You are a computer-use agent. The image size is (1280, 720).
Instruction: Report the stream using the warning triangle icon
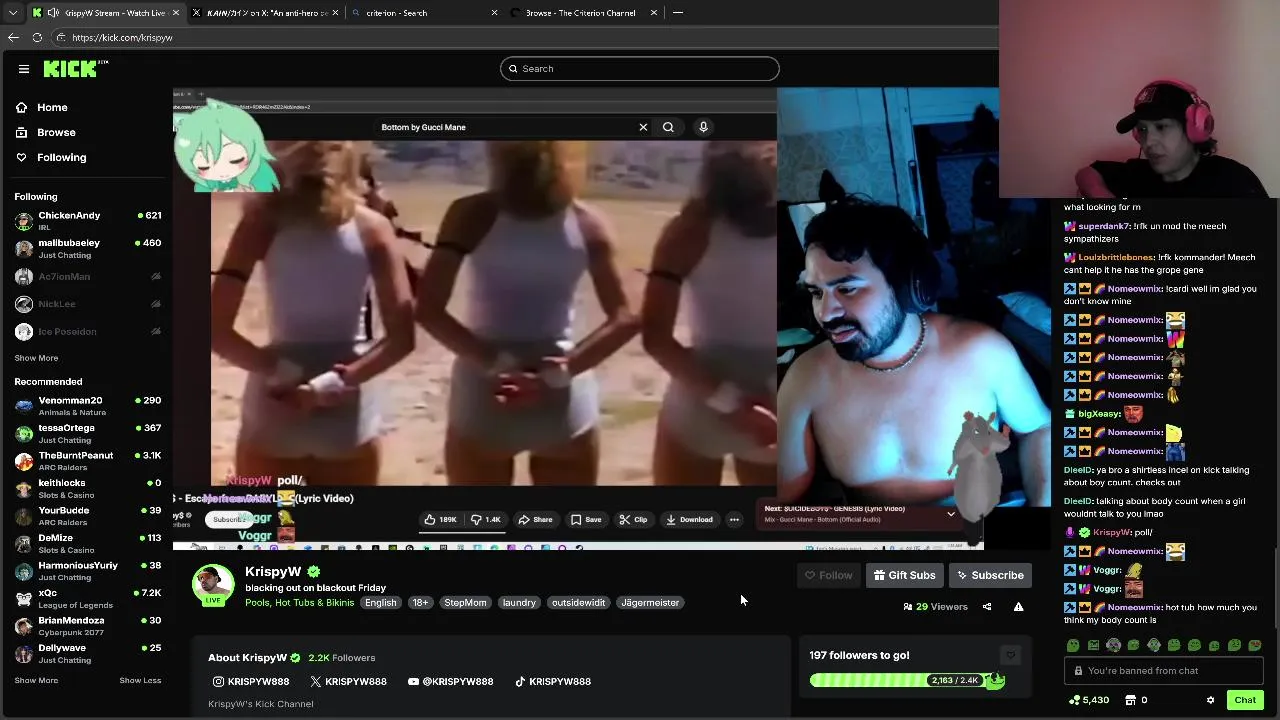pos(1018,607)
